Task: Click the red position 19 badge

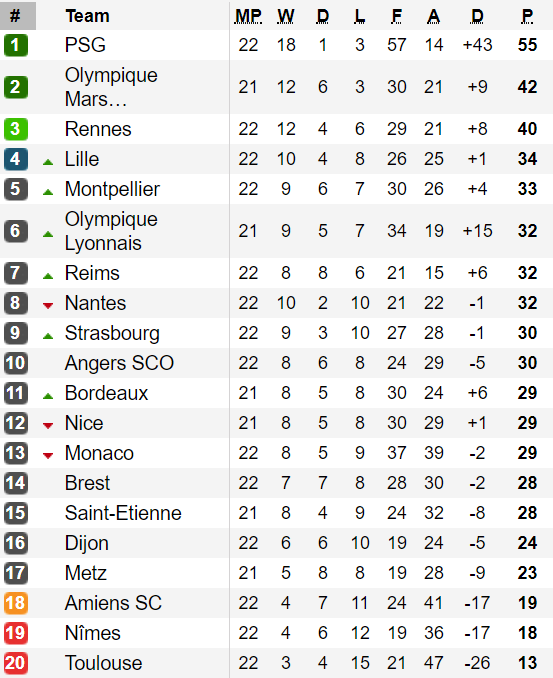Action: [x=16, y=633]
